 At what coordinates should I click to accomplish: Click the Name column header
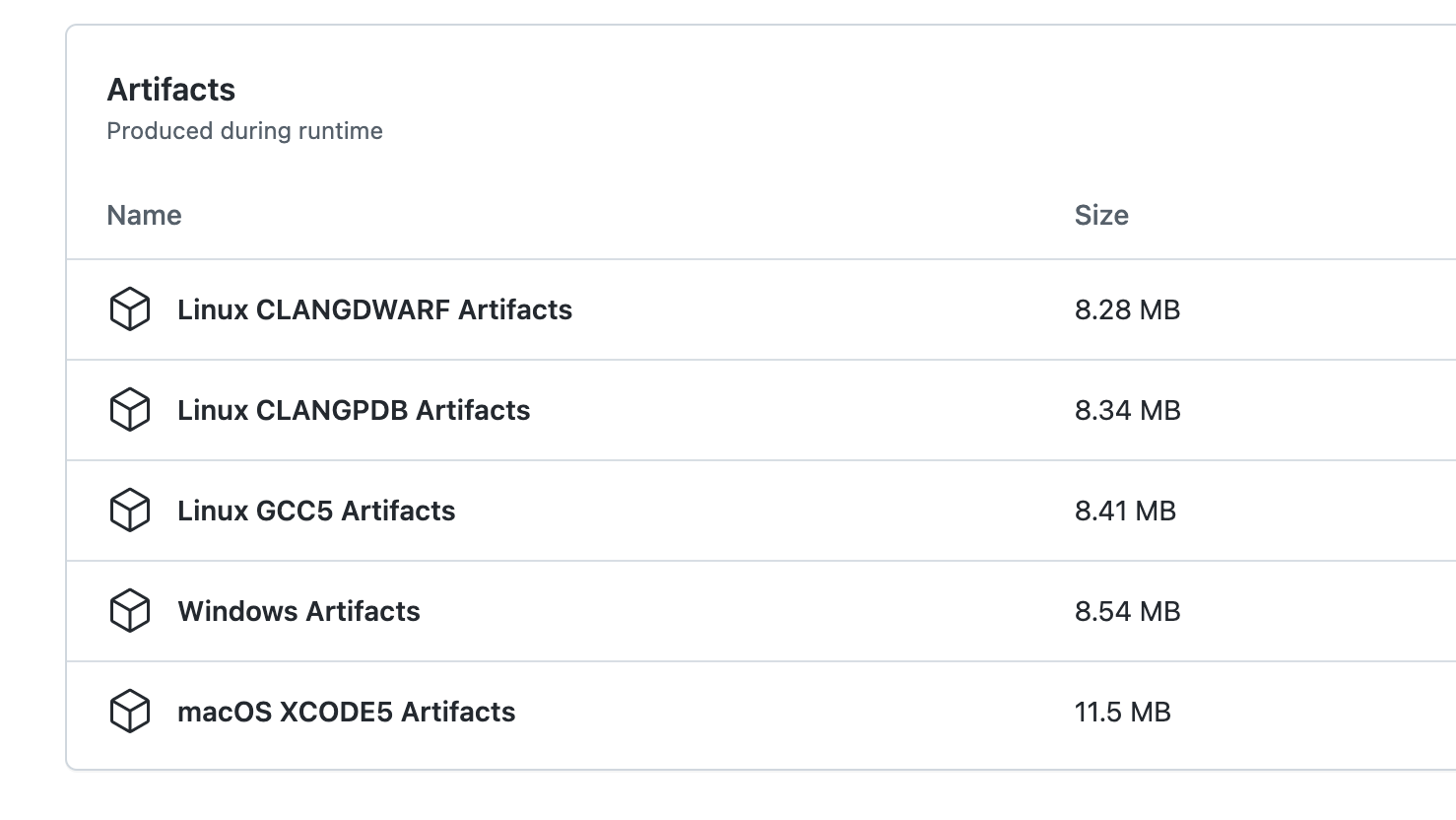click(144, 215)
